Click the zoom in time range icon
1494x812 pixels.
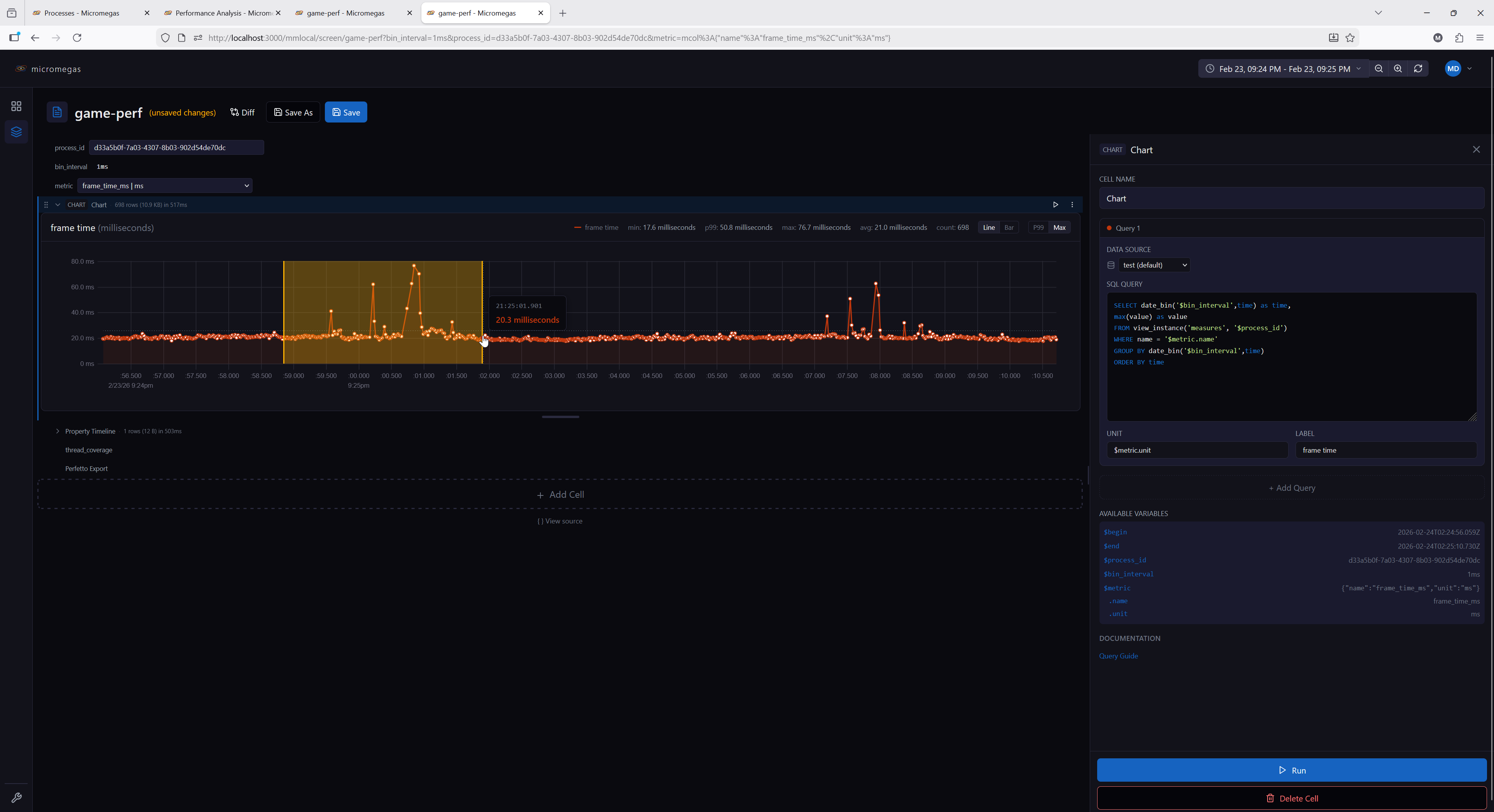1398,68
